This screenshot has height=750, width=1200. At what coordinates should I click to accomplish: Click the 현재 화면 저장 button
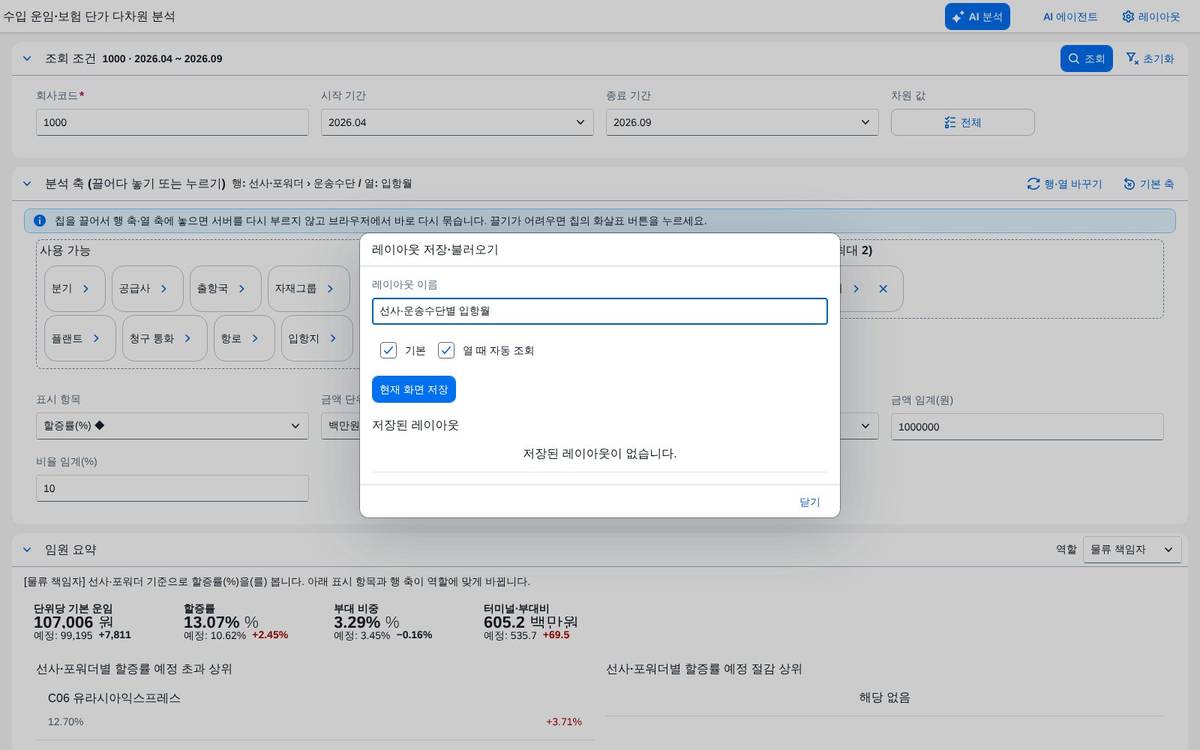[x=414, y=389]
